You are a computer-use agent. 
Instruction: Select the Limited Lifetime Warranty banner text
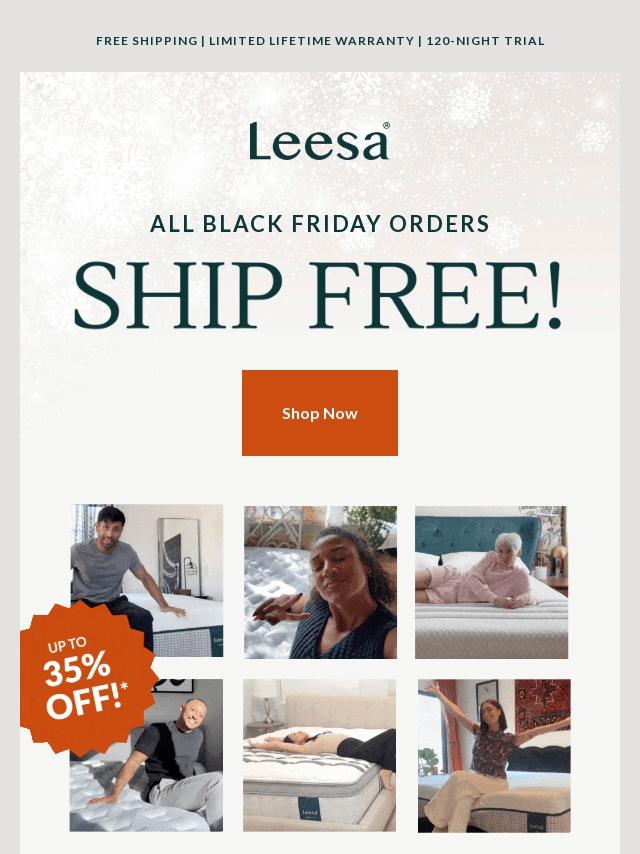coord(311,41)
